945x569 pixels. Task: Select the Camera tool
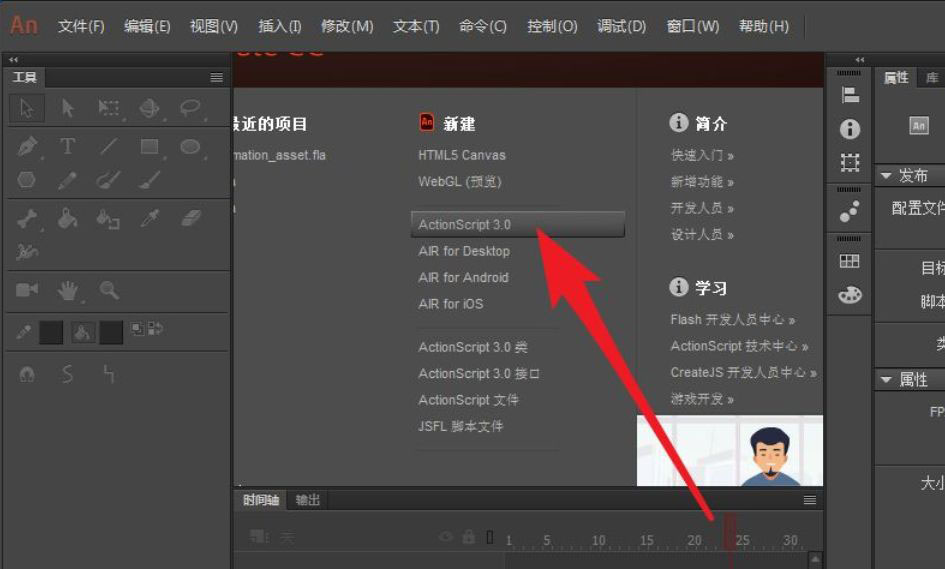27,290
